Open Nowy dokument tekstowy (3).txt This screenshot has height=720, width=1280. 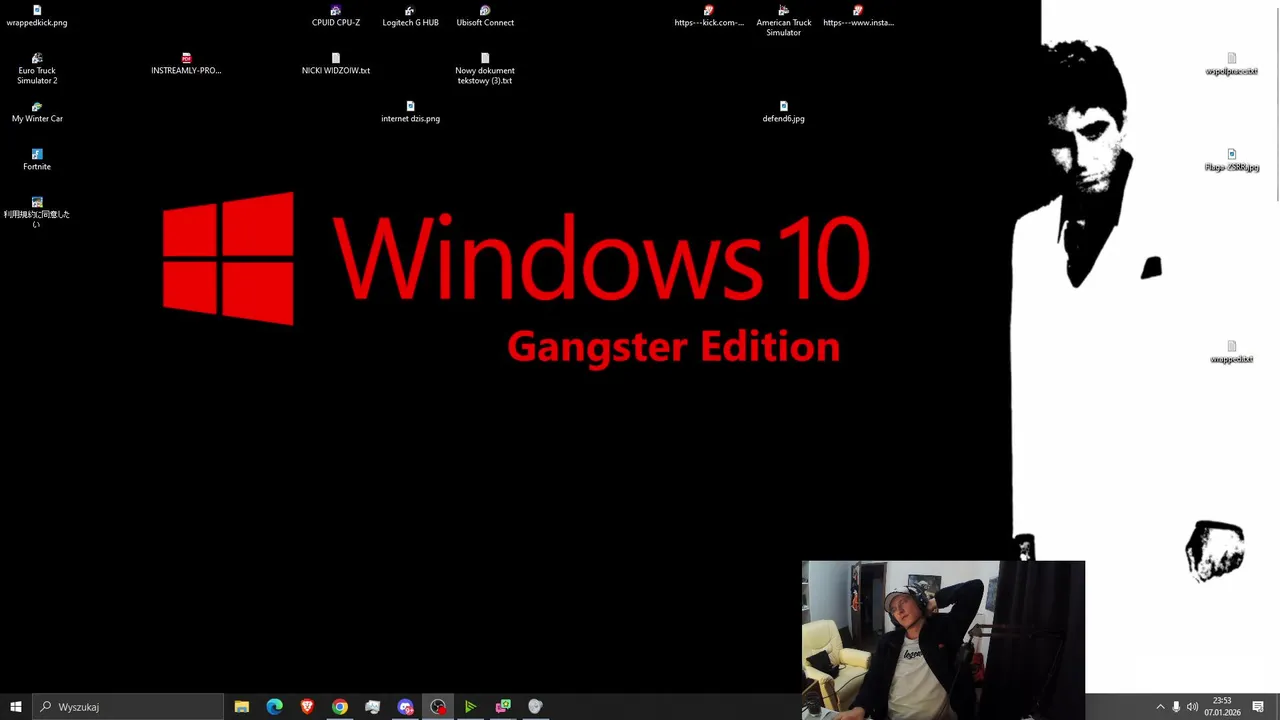(x=485, y=69)
